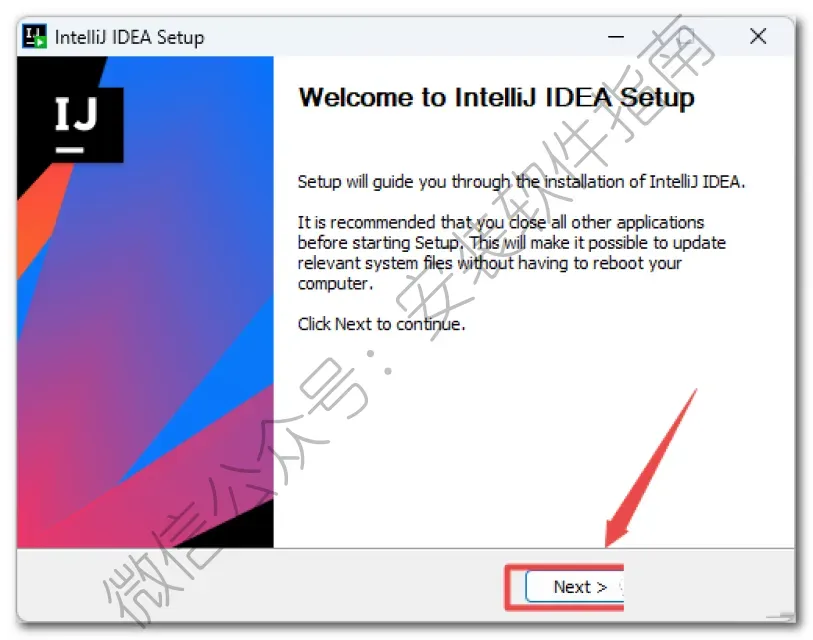Click the Welcome to IntelliJ IDEA Setup heading
This screenshot has width=813, height=640.
click(x=497, y=98)
